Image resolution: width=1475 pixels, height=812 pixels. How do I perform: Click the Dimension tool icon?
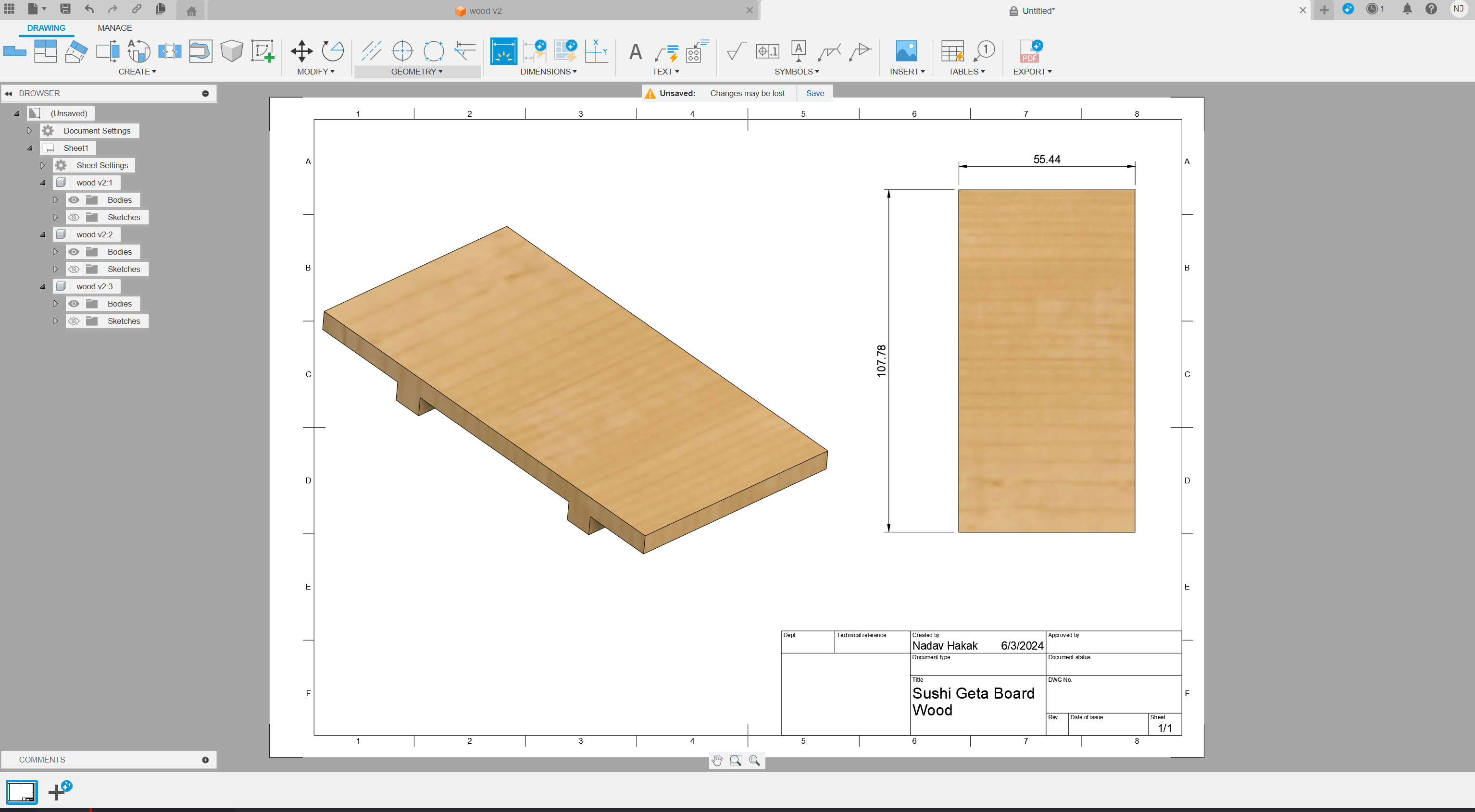pyautogui.click(x=503, y=51)
